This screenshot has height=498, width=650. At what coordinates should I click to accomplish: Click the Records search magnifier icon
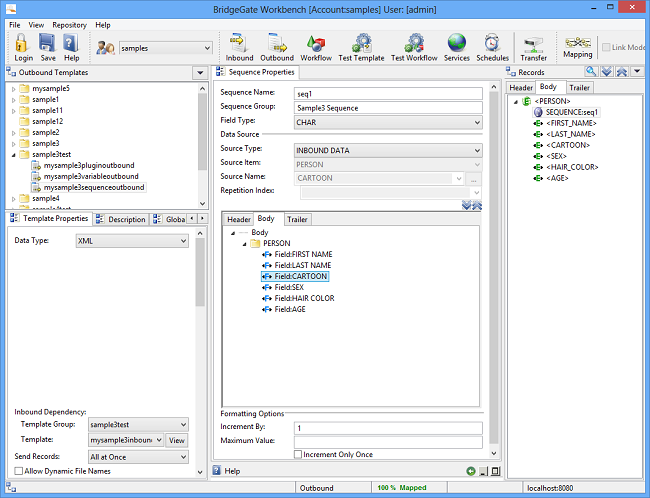pos(591,72)
